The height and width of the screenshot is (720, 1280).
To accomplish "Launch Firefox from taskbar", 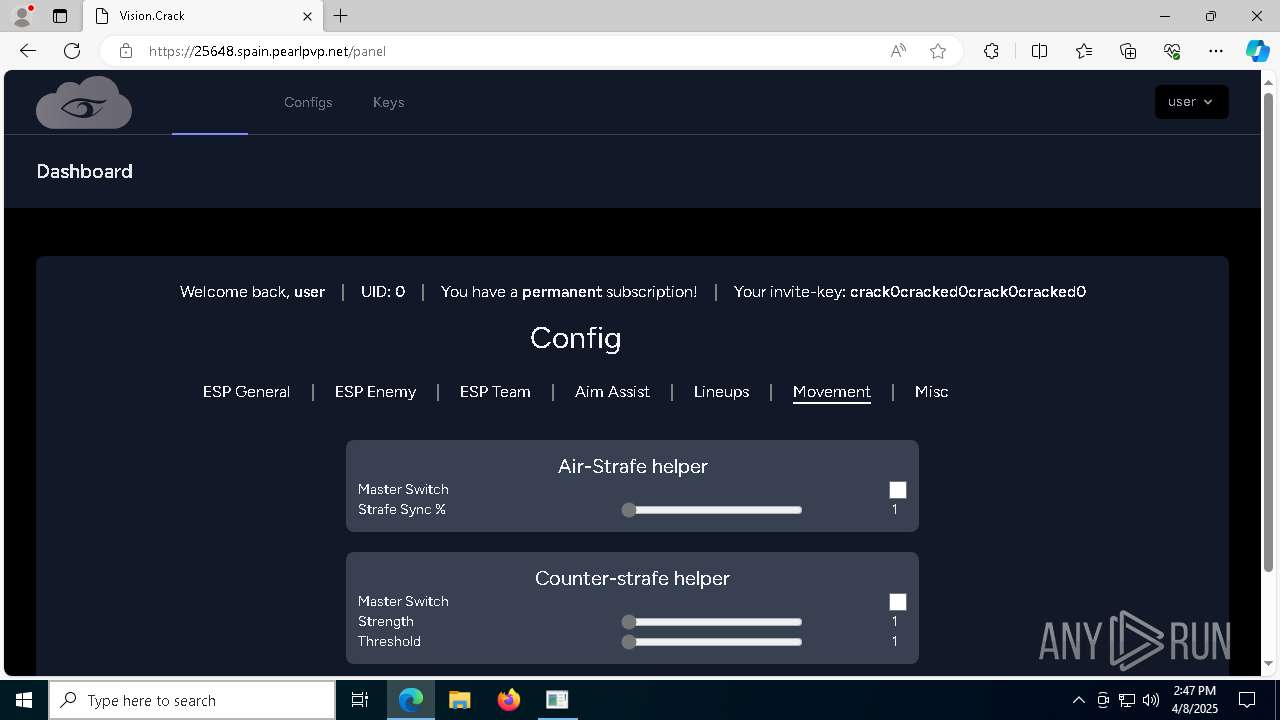I will [508, 700].
